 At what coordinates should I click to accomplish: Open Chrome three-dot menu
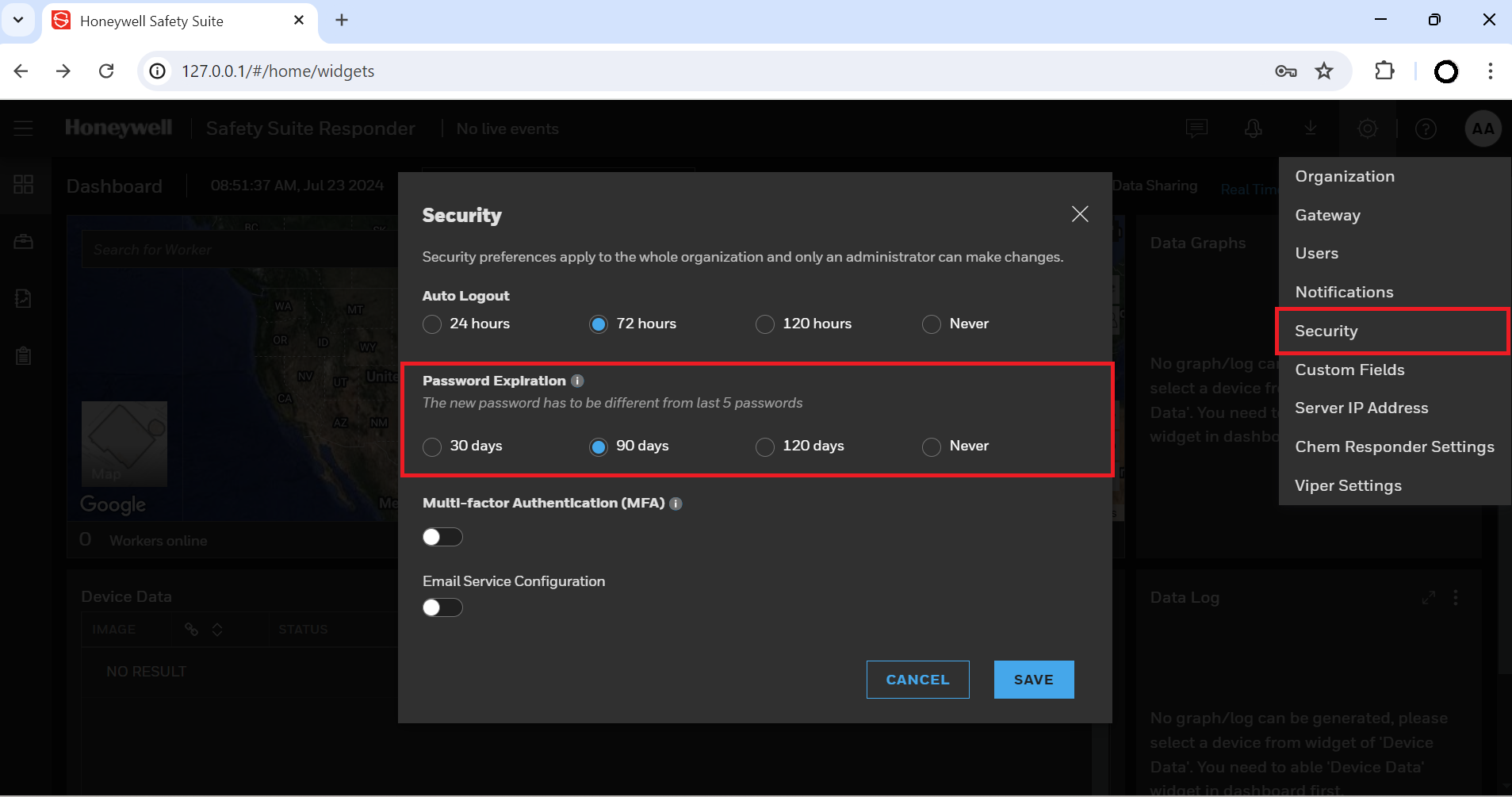point(1491,71)
